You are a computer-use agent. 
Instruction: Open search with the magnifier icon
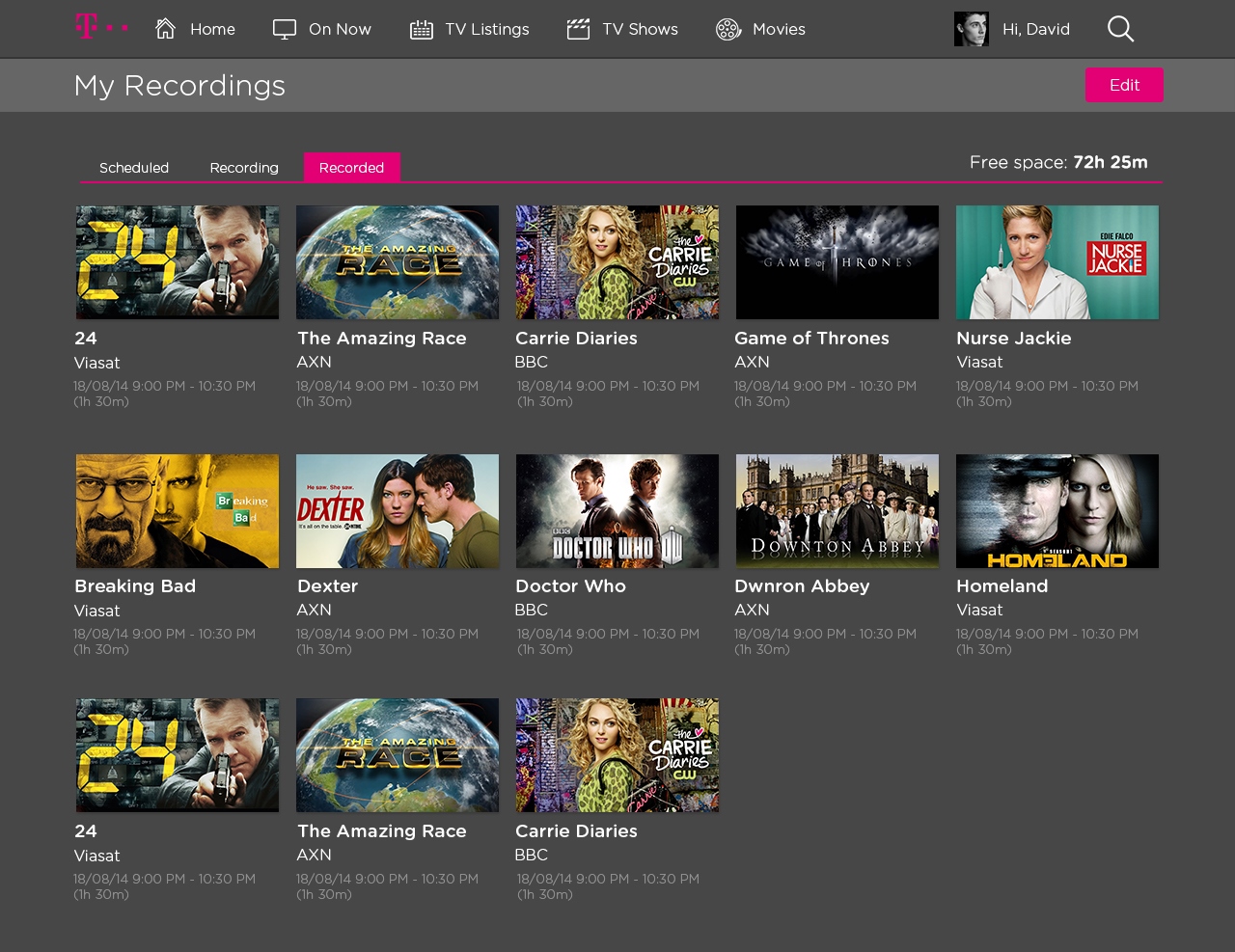point(1120,29)
